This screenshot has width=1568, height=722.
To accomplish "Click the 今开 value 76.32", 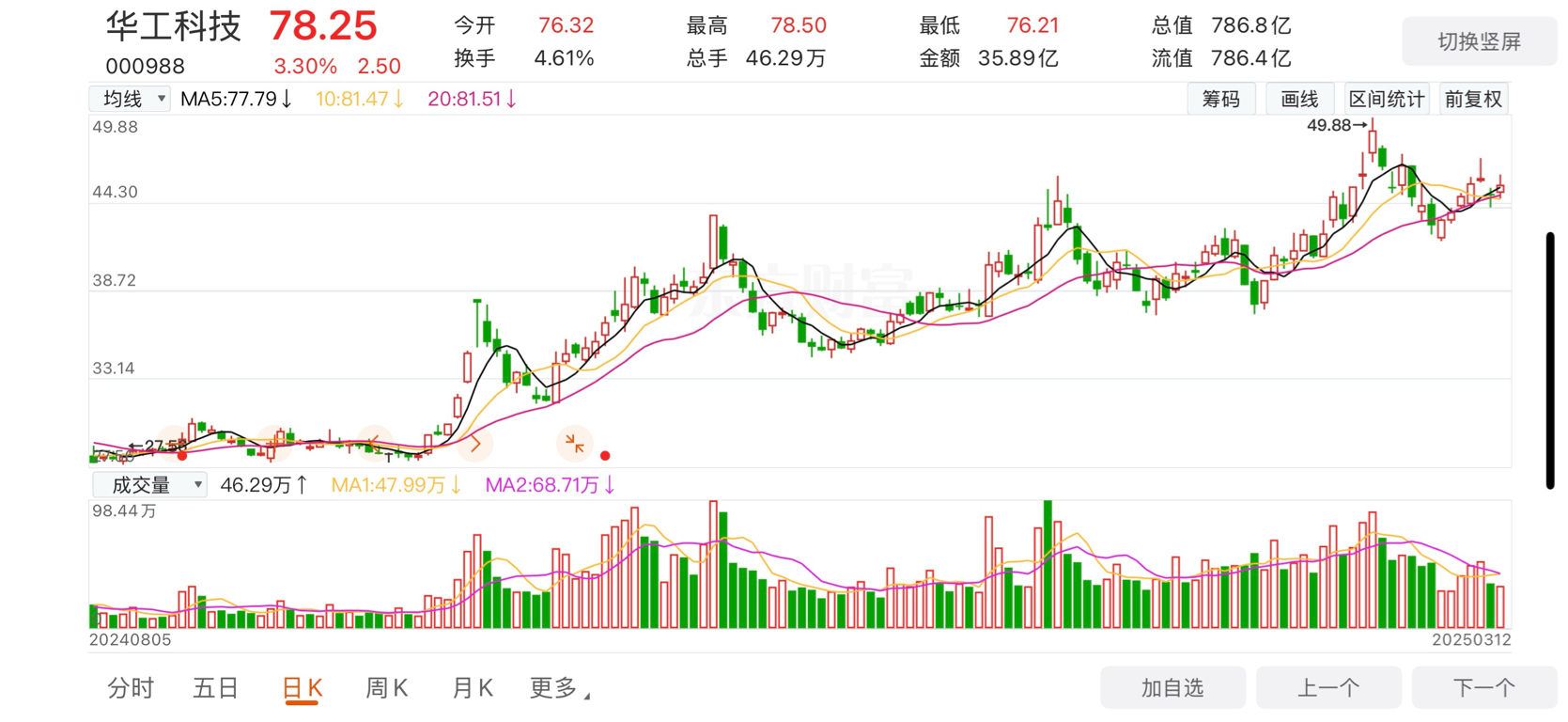I will point(566,25).
